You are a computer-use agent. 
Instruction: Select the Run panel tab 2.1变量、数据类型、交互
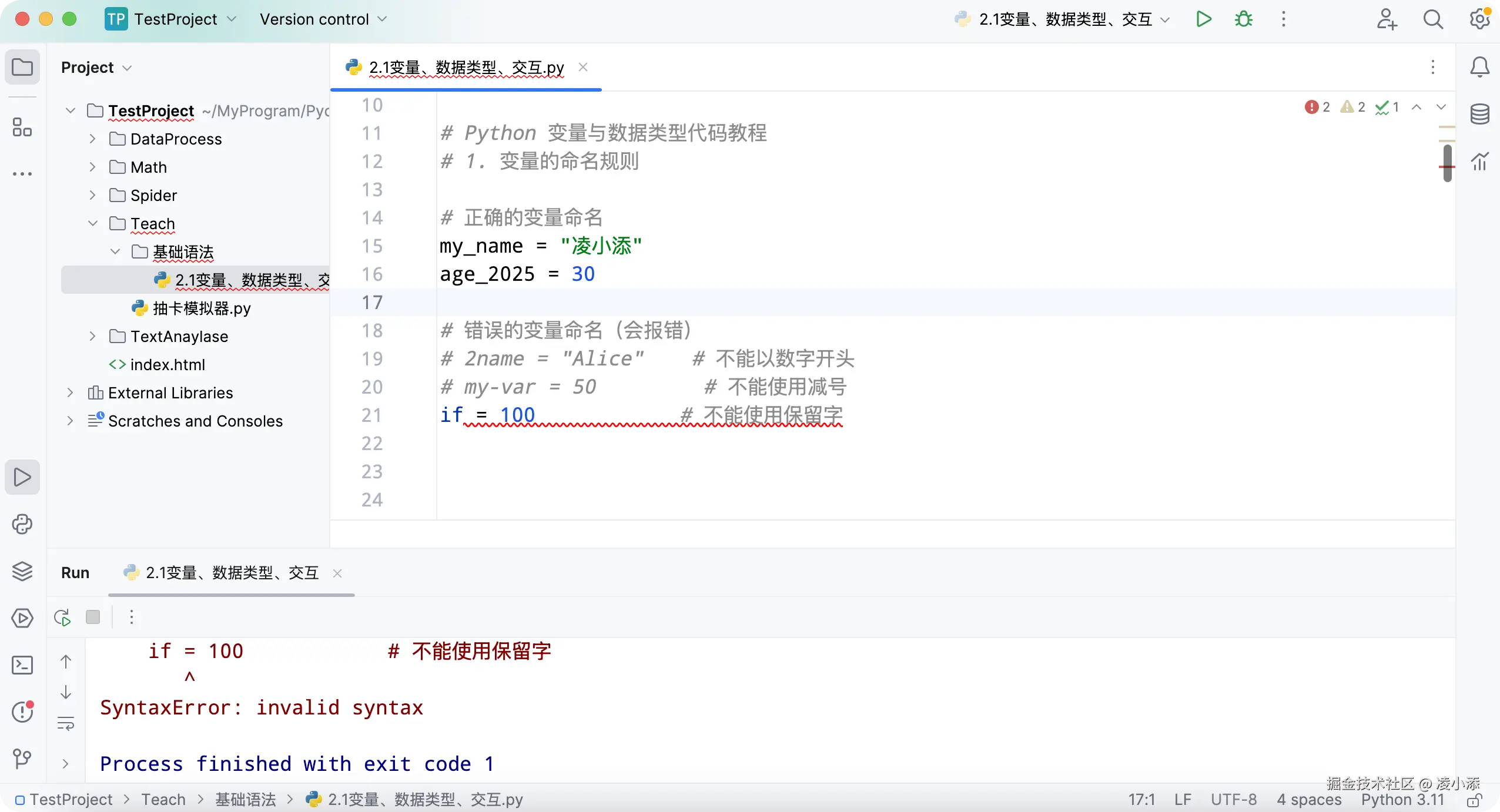pos(232,573)
